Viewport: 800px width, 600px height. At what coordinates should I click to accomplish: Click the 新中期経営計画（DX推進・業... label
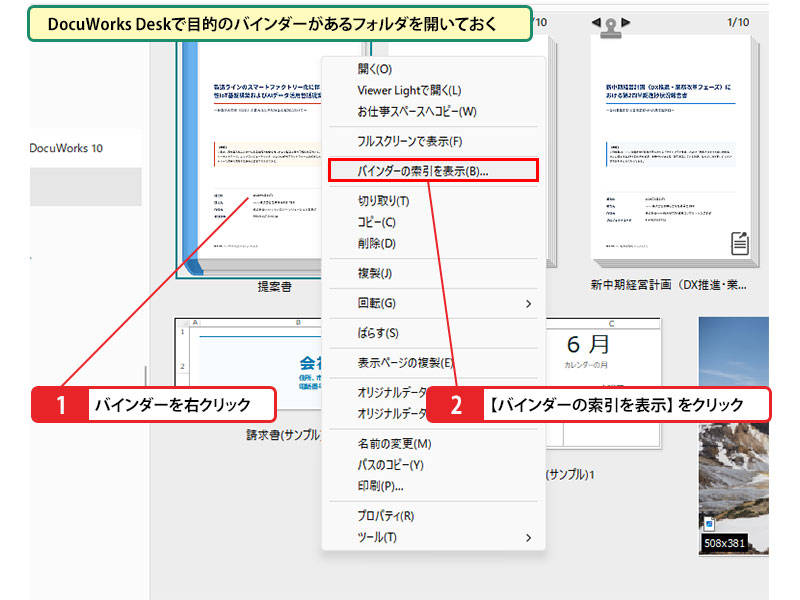point(668,285)
